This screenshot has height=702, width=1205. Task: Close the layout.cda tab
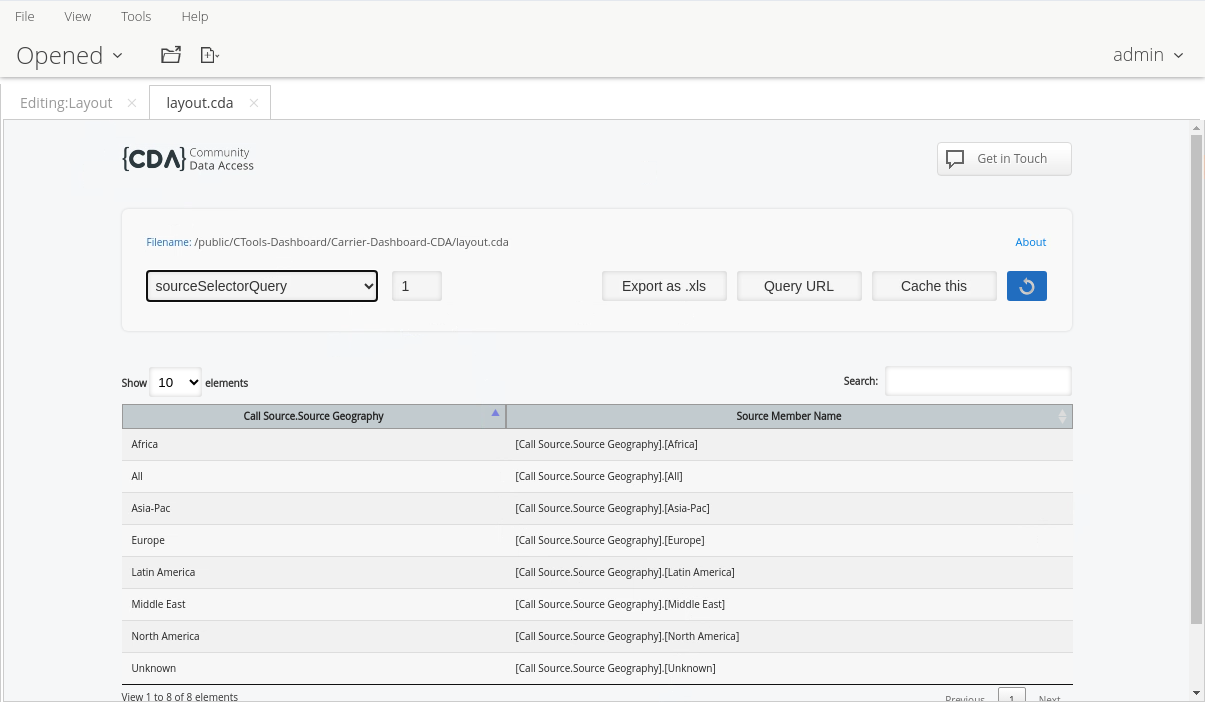(x=254, y=103)
